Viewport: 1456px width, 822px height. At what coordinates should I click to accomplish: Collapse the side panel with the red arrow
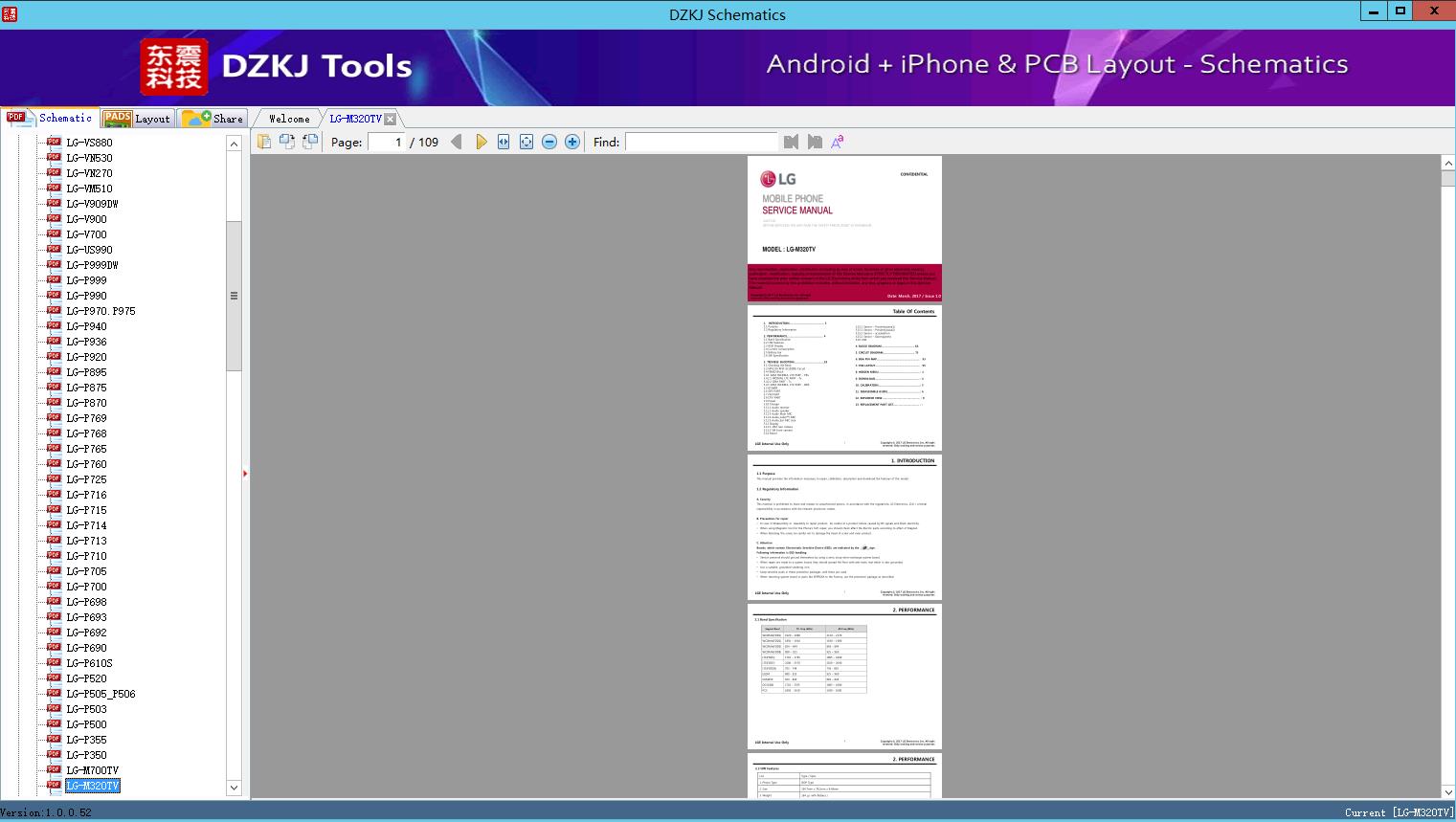click(245, 474)
